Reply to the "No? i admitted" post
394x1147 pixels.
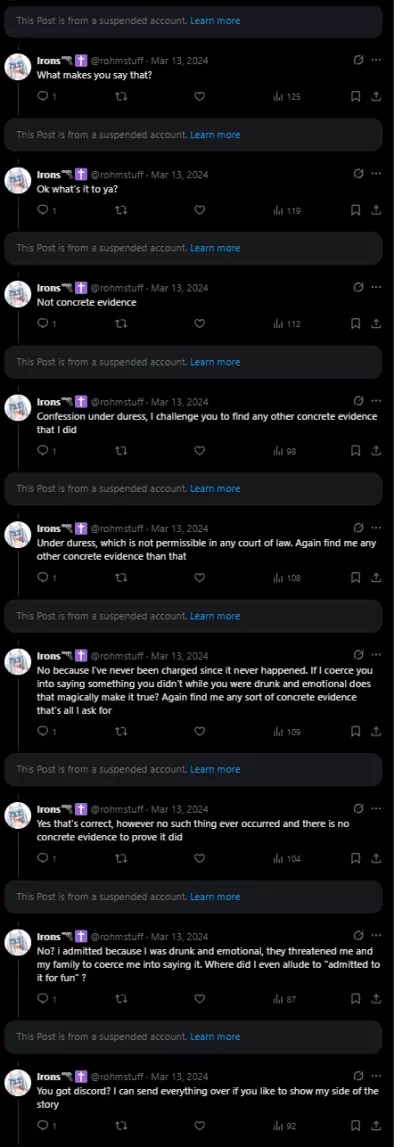tap(46, 999)
